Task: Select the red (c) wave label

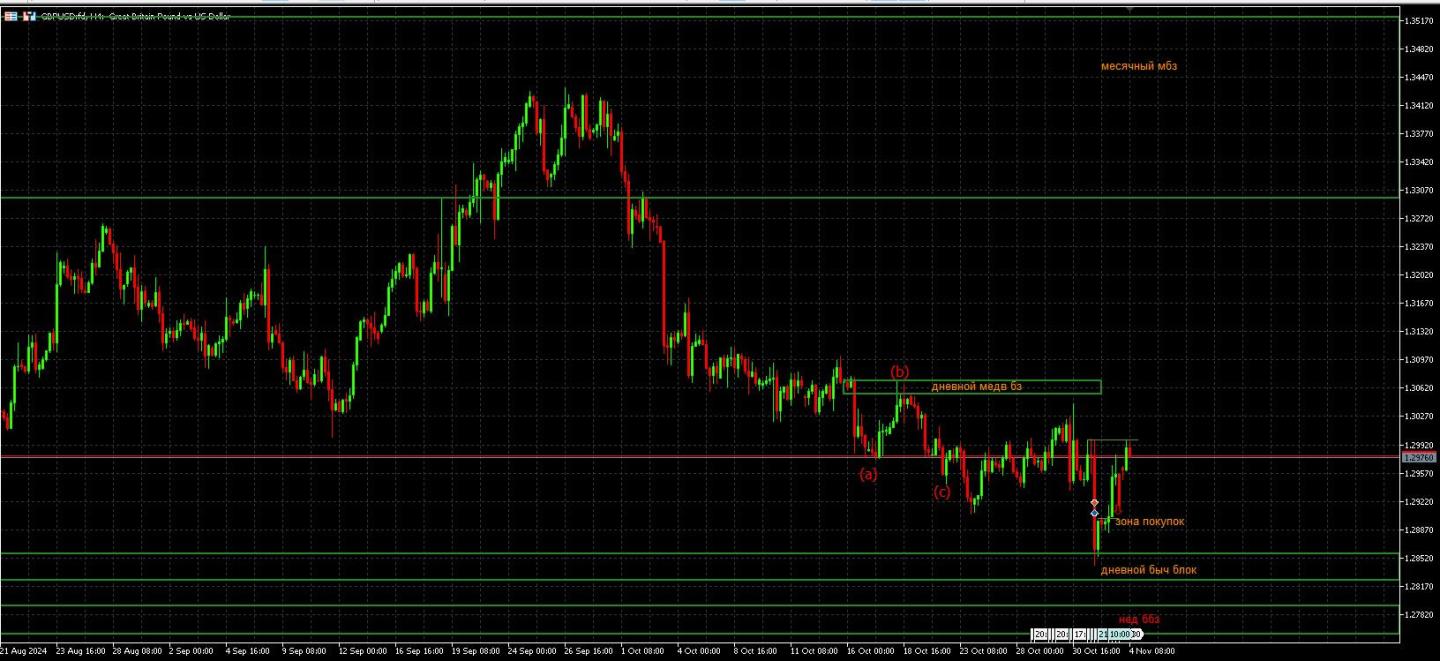Action: pos(941,491)
